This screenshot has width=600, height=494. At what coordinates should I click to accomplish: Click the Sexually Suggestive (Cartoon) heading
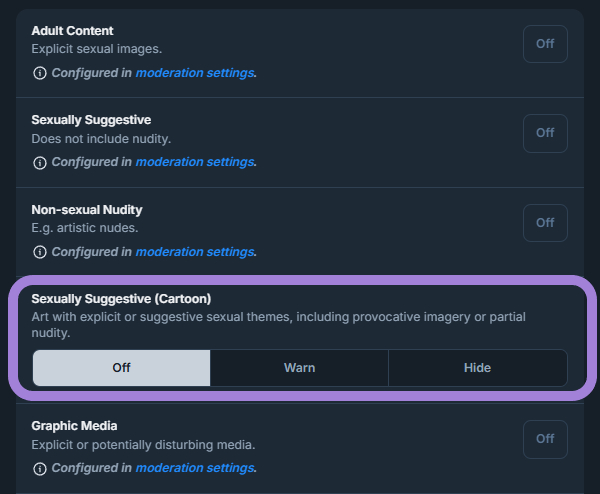coord(121,298)
